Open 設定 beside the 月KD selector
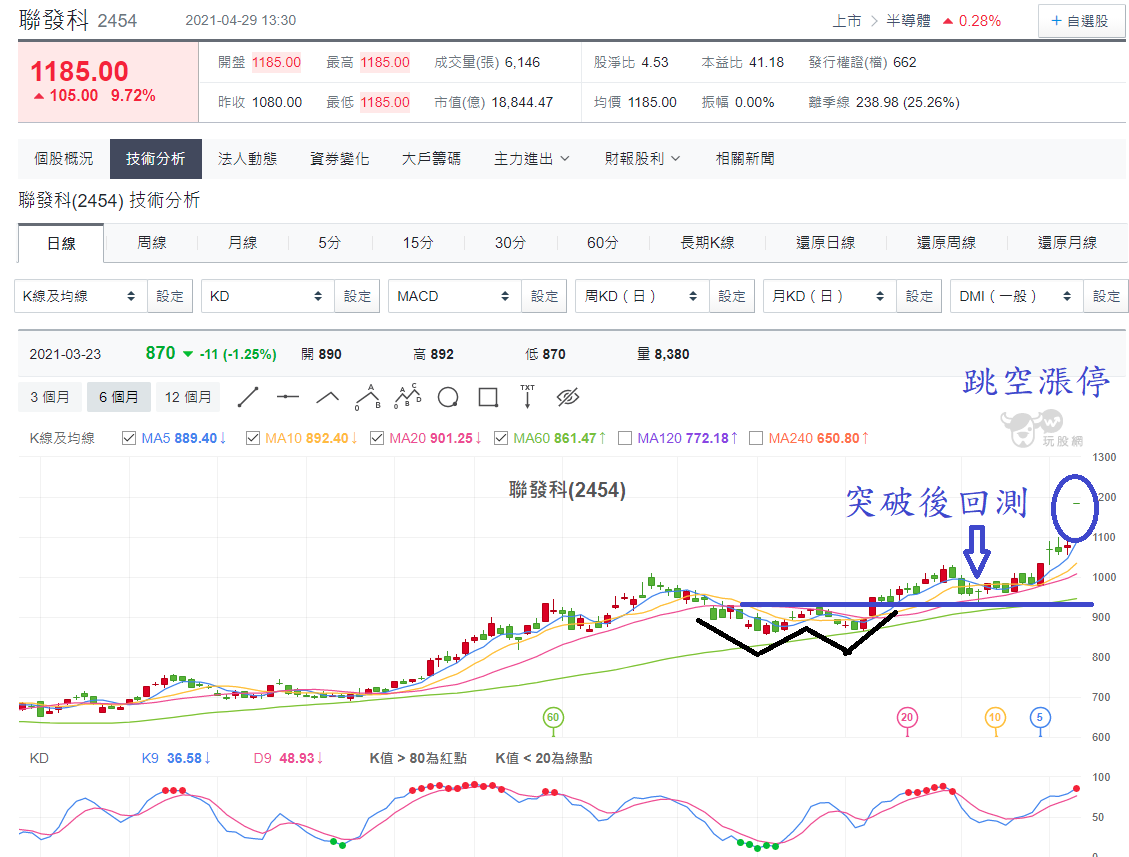The width and height of the screenshot is (1129, 857). pyautogui.click(x=919, y=296)
